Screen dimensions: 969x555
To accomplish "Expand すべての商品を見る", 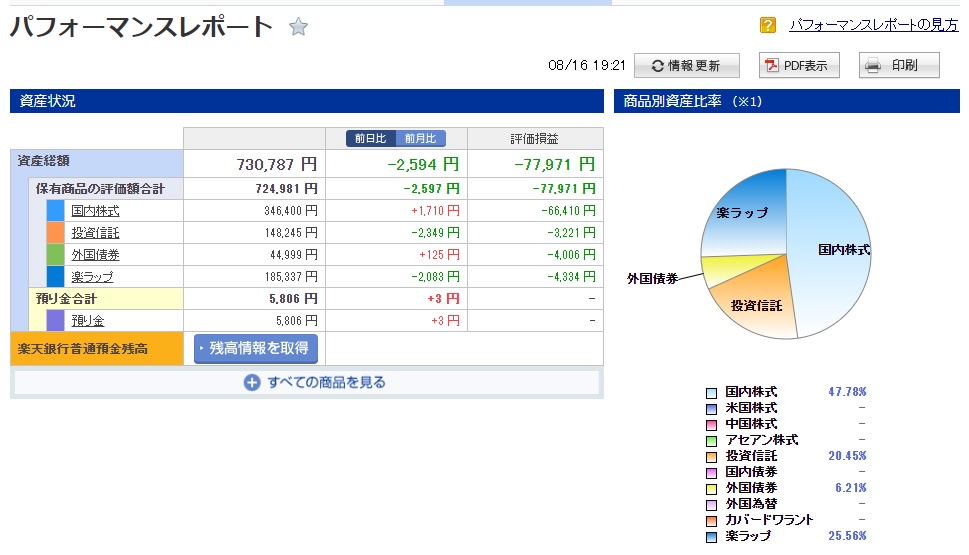I will [307, 383].
